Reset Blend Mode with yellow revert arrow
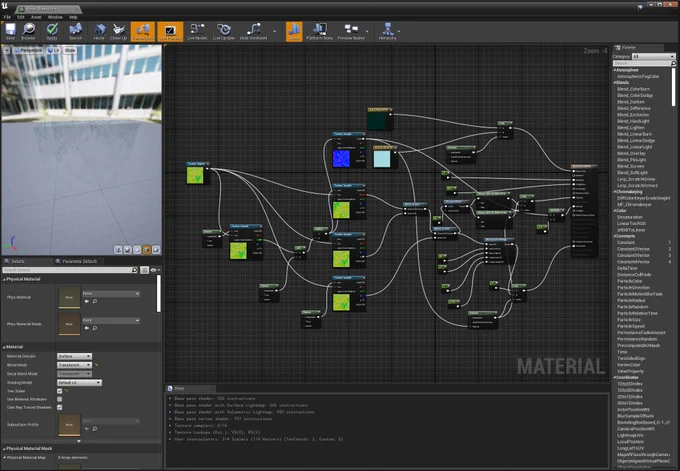This screenshot has width=680, height=471. (x=96, y=365)
